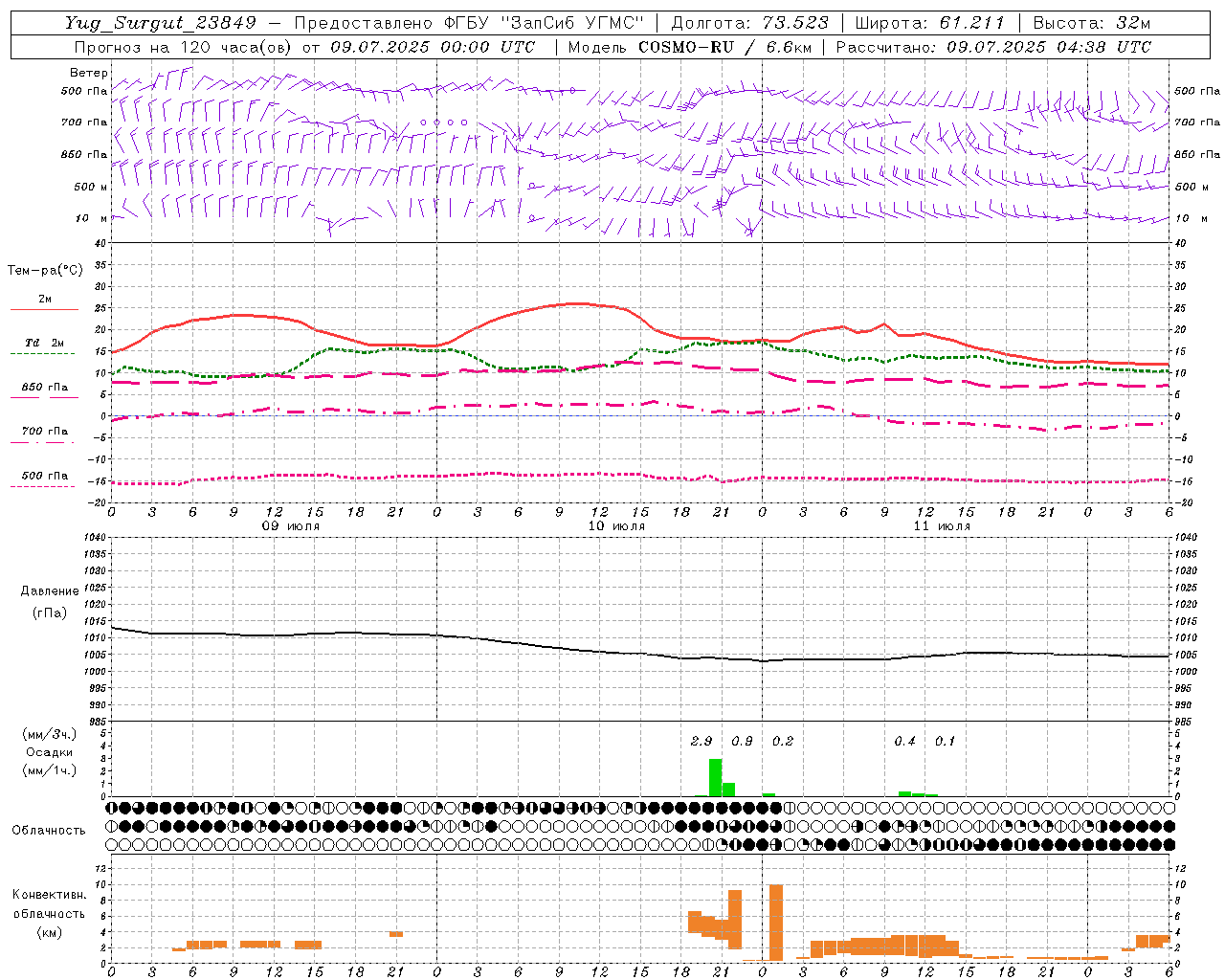Click the Конвективн. convective panel label
This screenshot has height=980, width=1225.
point(50,895)
